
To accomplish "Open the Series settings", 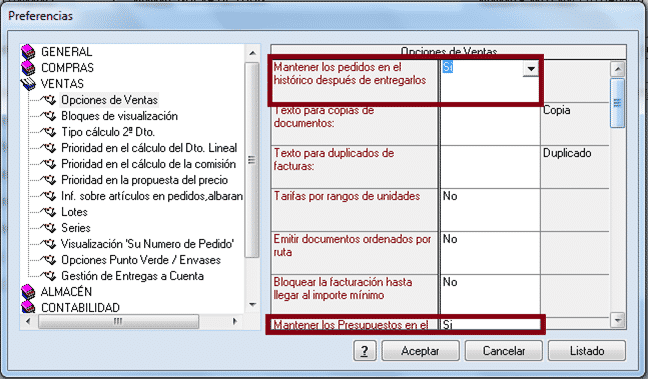I will click(76, 228).
